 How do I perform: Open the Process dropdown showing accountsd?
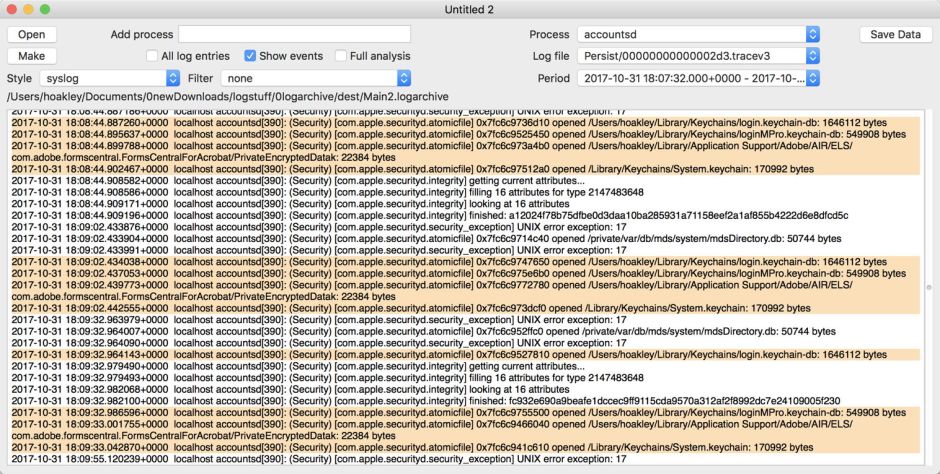coord(699,35)
